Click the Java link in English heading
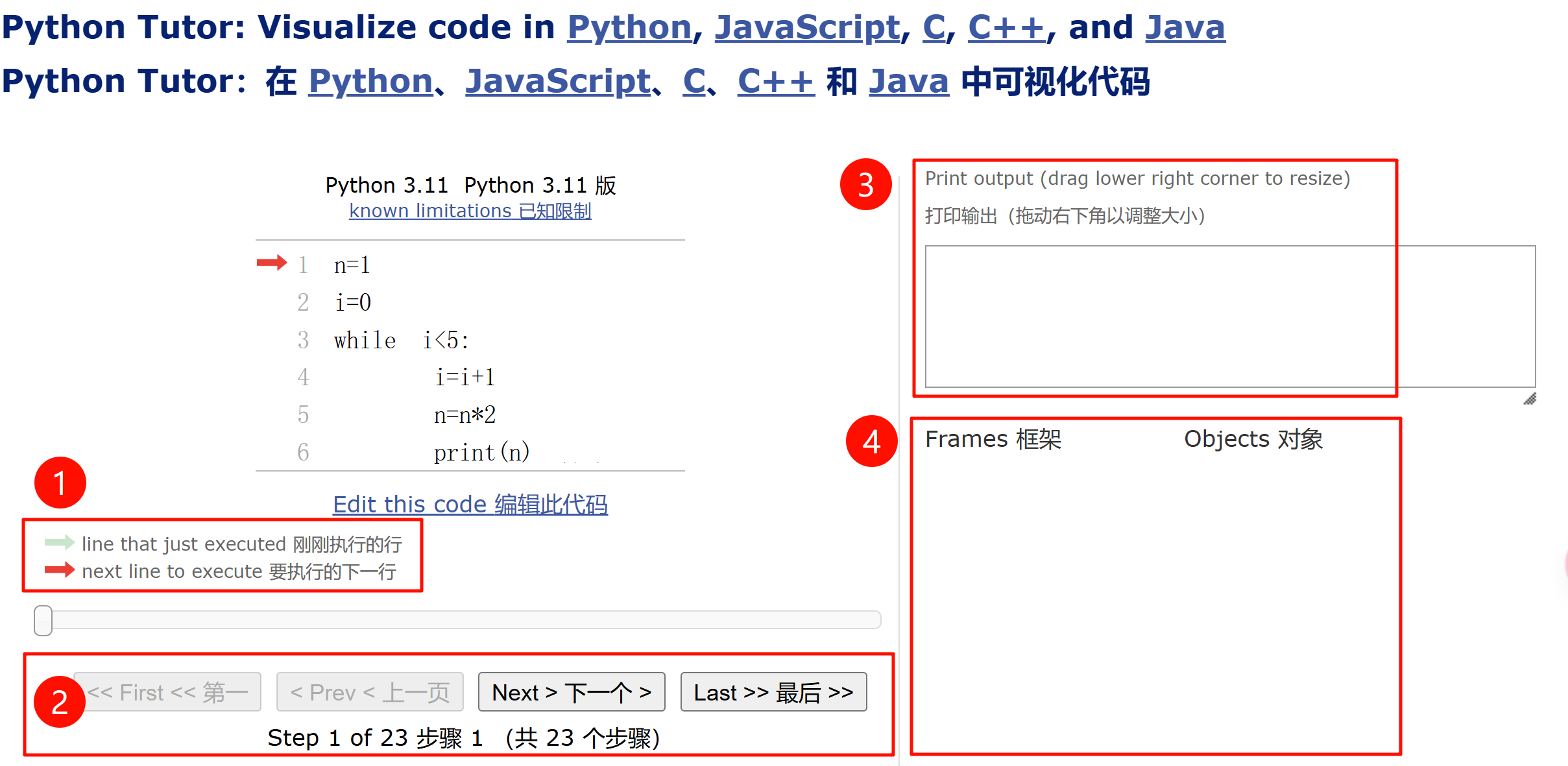The width and height of the screenshot is (1568, 766). point(1185,27)
